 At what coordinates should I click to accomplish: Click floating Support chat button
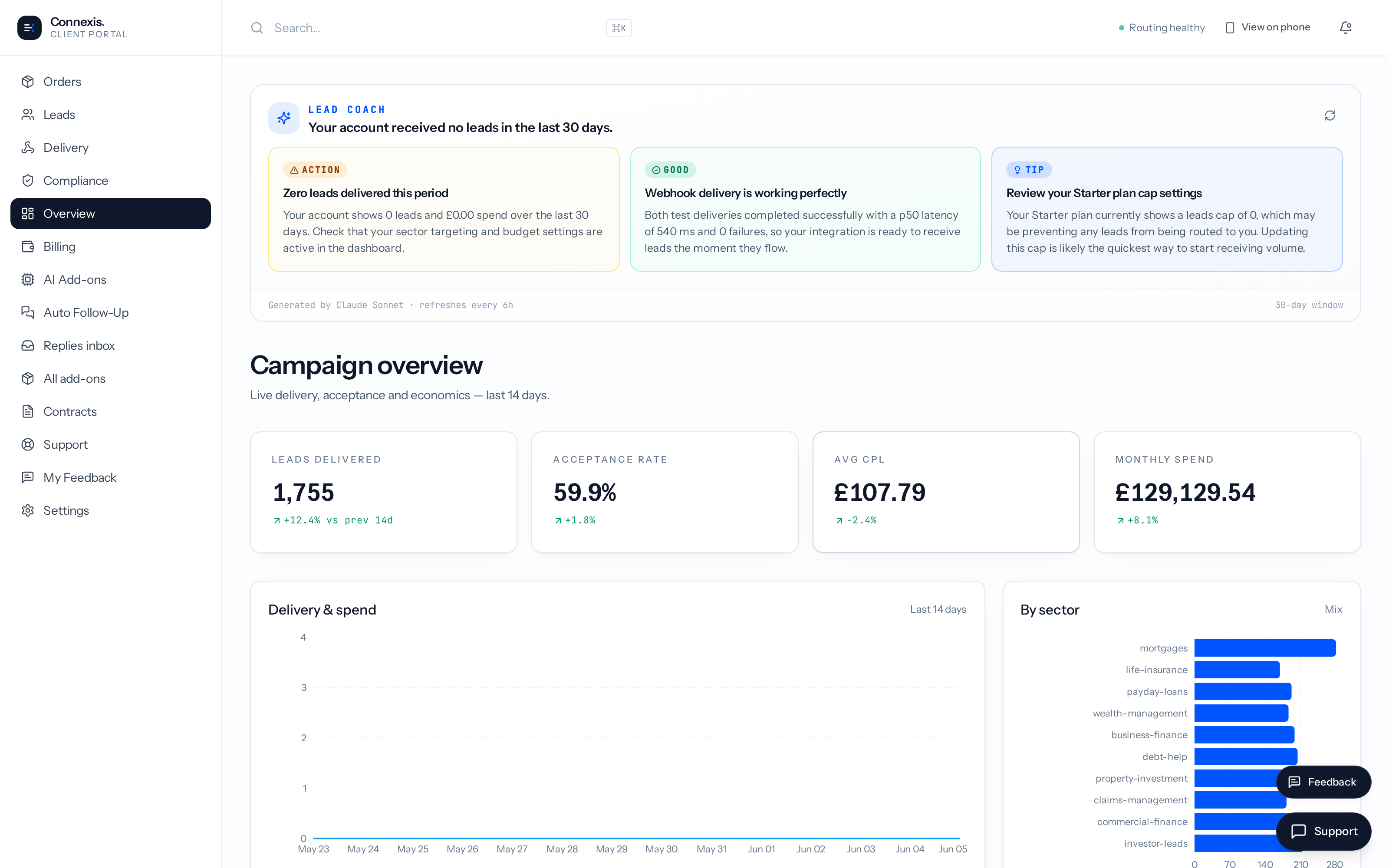coord(1323,831)
